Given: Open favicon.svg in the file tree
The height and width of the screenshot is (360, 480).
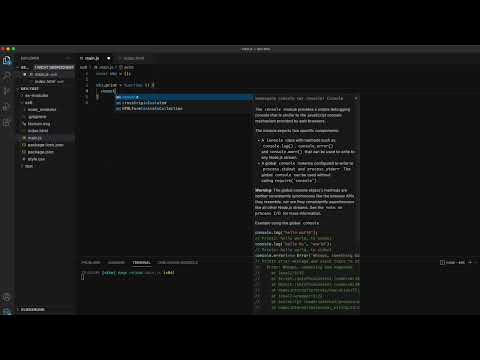Looking at the screenshot, I should 39,124.
